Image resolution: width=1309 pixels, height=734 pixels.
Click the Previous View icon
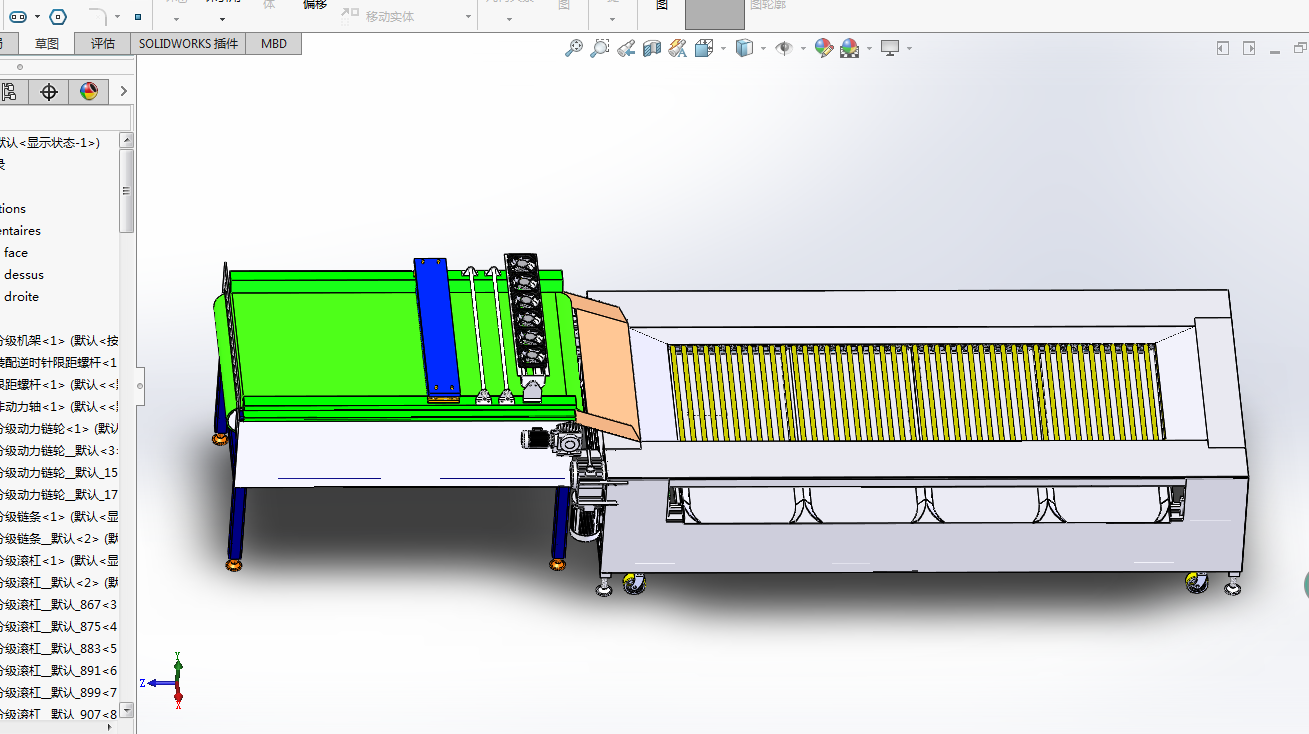click(626, 48)
